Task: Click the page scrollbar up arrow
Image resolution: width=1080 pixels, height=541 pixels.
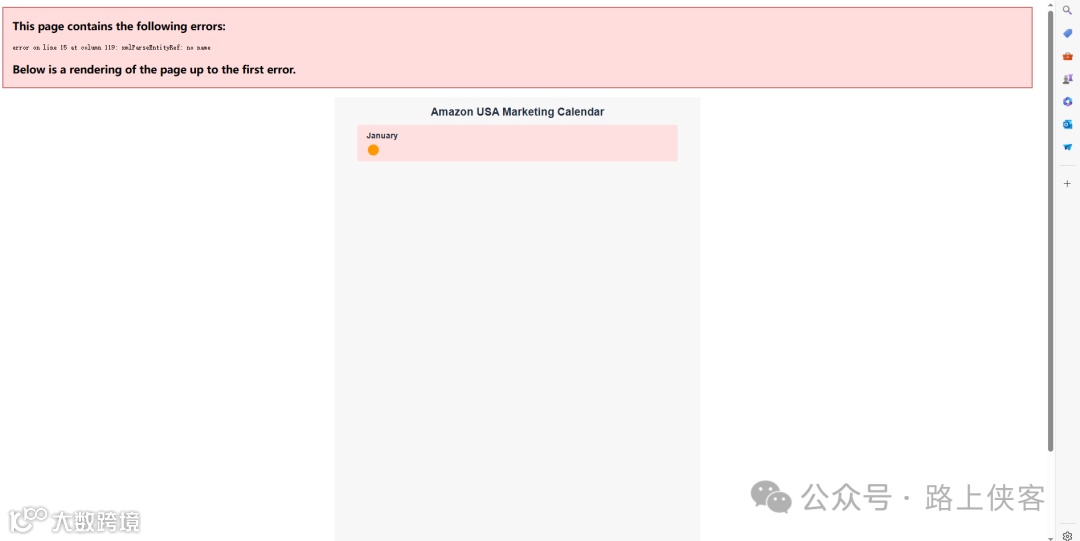Action: pyautogui.click(x=1050, y=5)
